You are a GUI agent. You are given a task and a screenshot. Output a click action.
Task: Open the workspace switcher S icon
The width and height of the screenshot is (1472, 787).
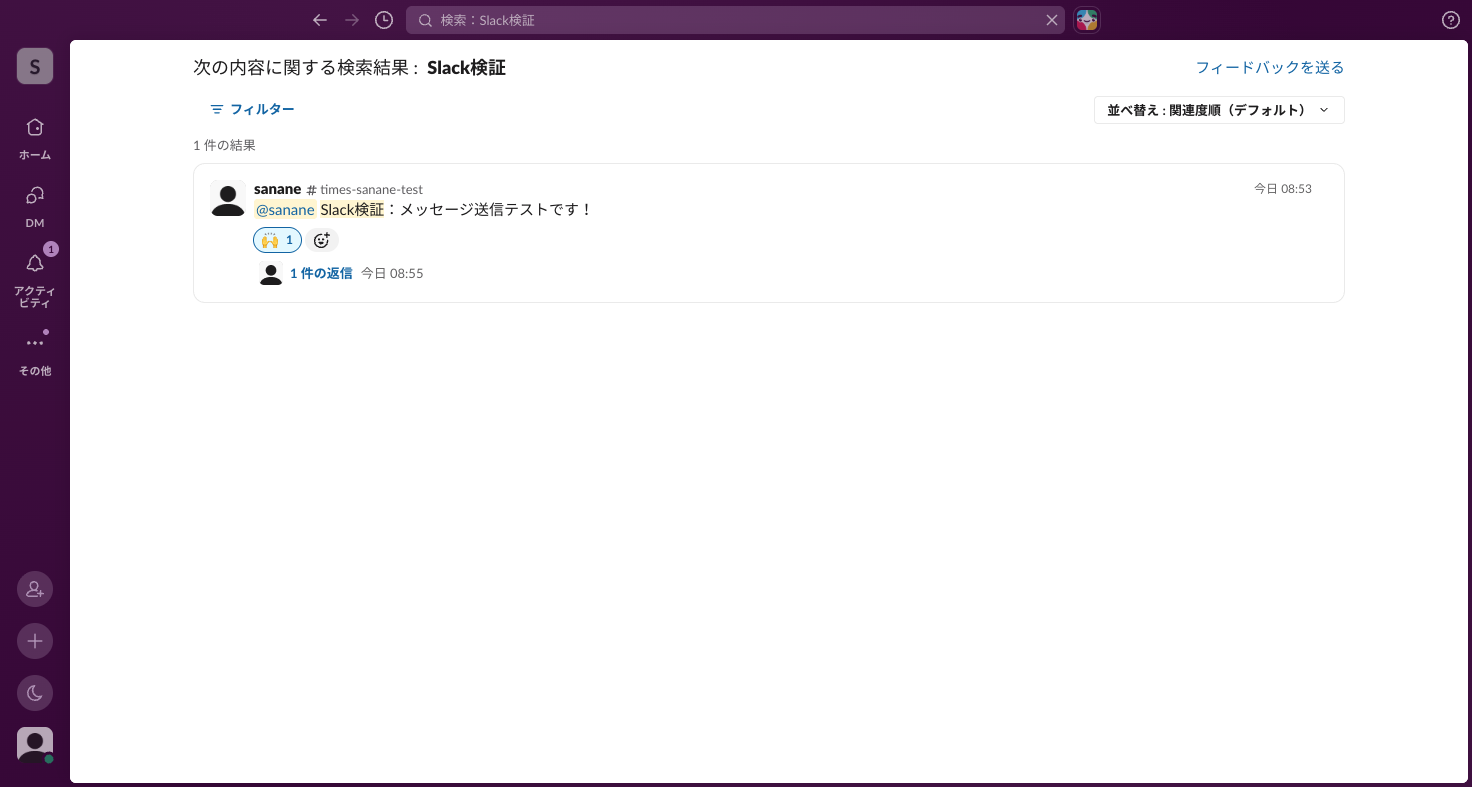35,66
